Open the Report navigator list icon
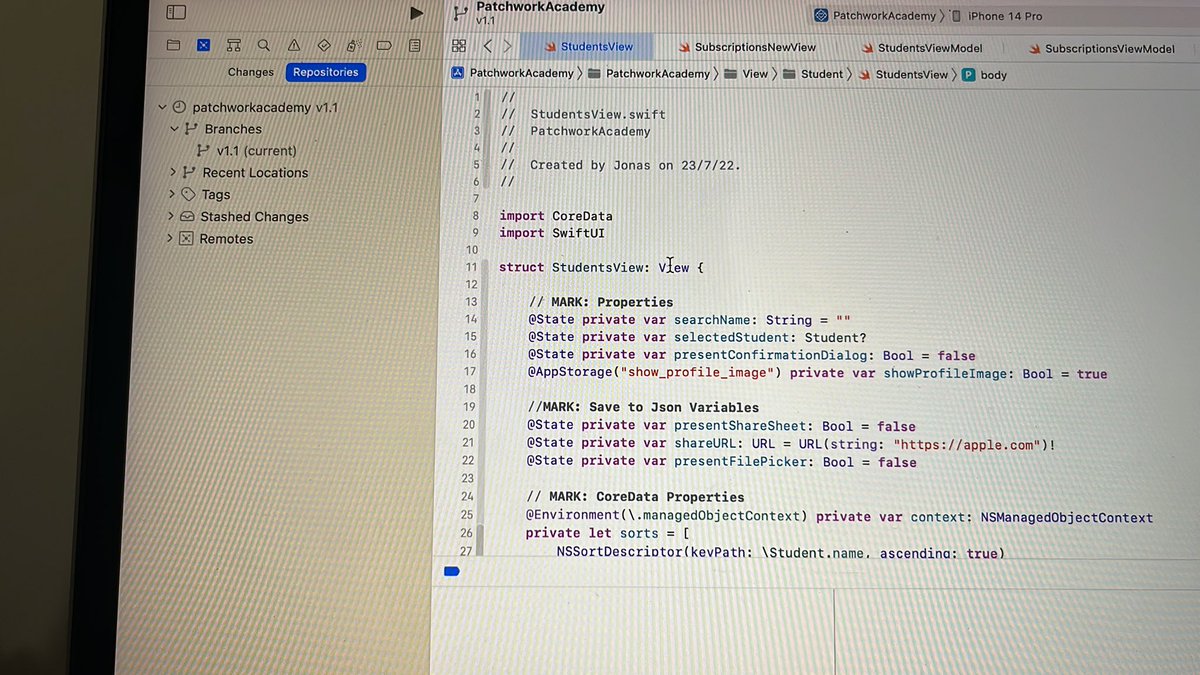 pos(413,45)
